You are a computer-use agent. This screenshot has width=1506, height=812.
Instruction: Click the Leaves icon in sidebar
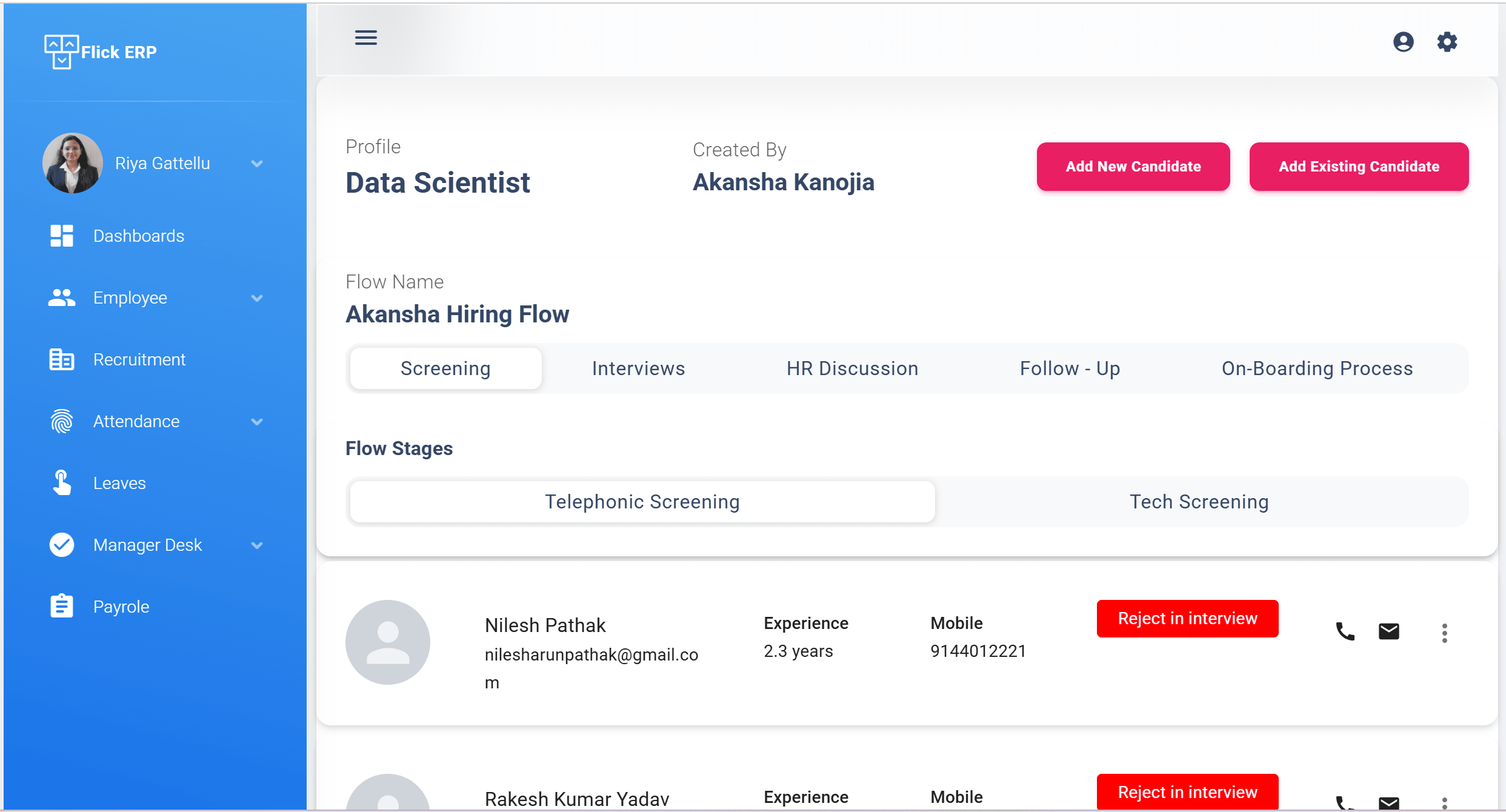tap(61, 483)
